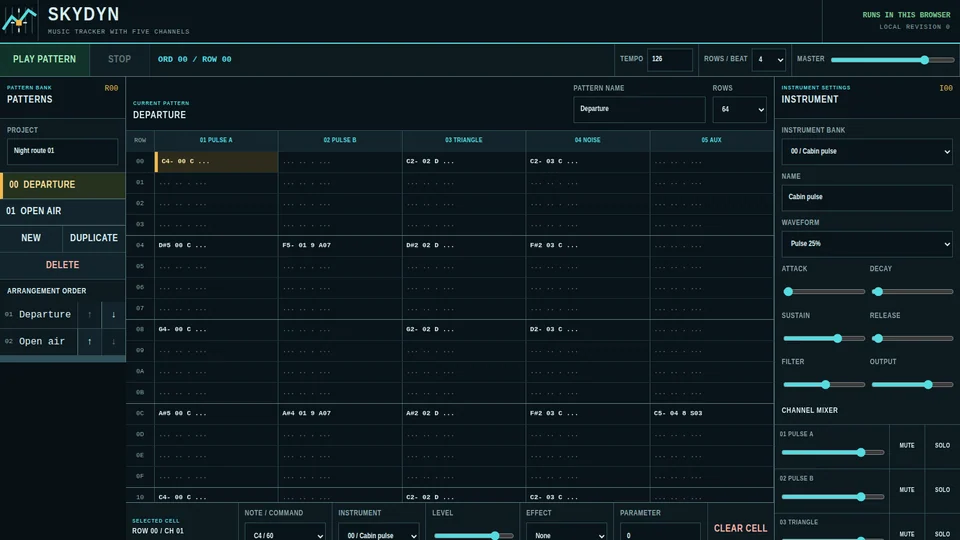Click the Stop button
The image size is (960, 540).
(119, 59)
